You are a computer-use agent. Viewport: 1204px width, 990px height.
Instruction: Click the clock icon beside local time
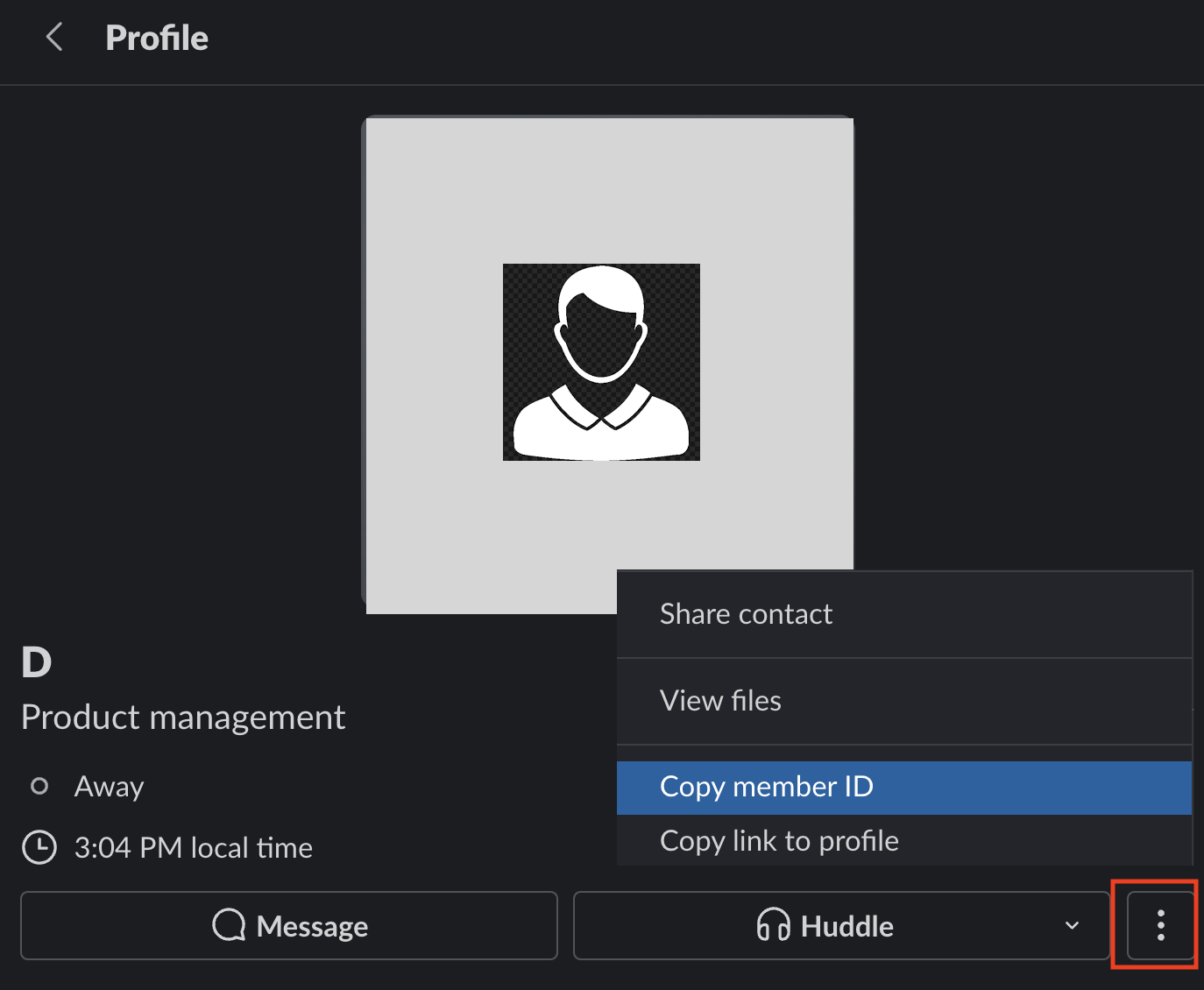(x=39, y=846)
